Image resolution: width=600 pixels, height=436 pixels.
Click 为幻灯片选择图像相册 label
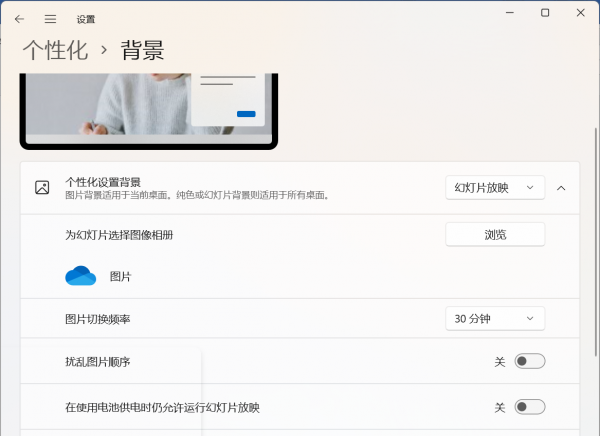[x=119, y=235]
